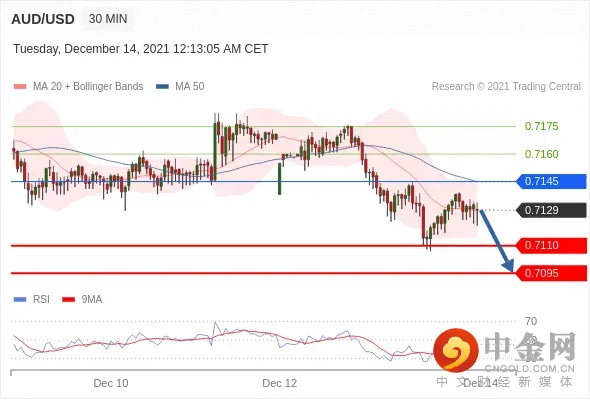590x400 pixels.
Task: Select the MA 50 legend label
Action: (190, 87)
